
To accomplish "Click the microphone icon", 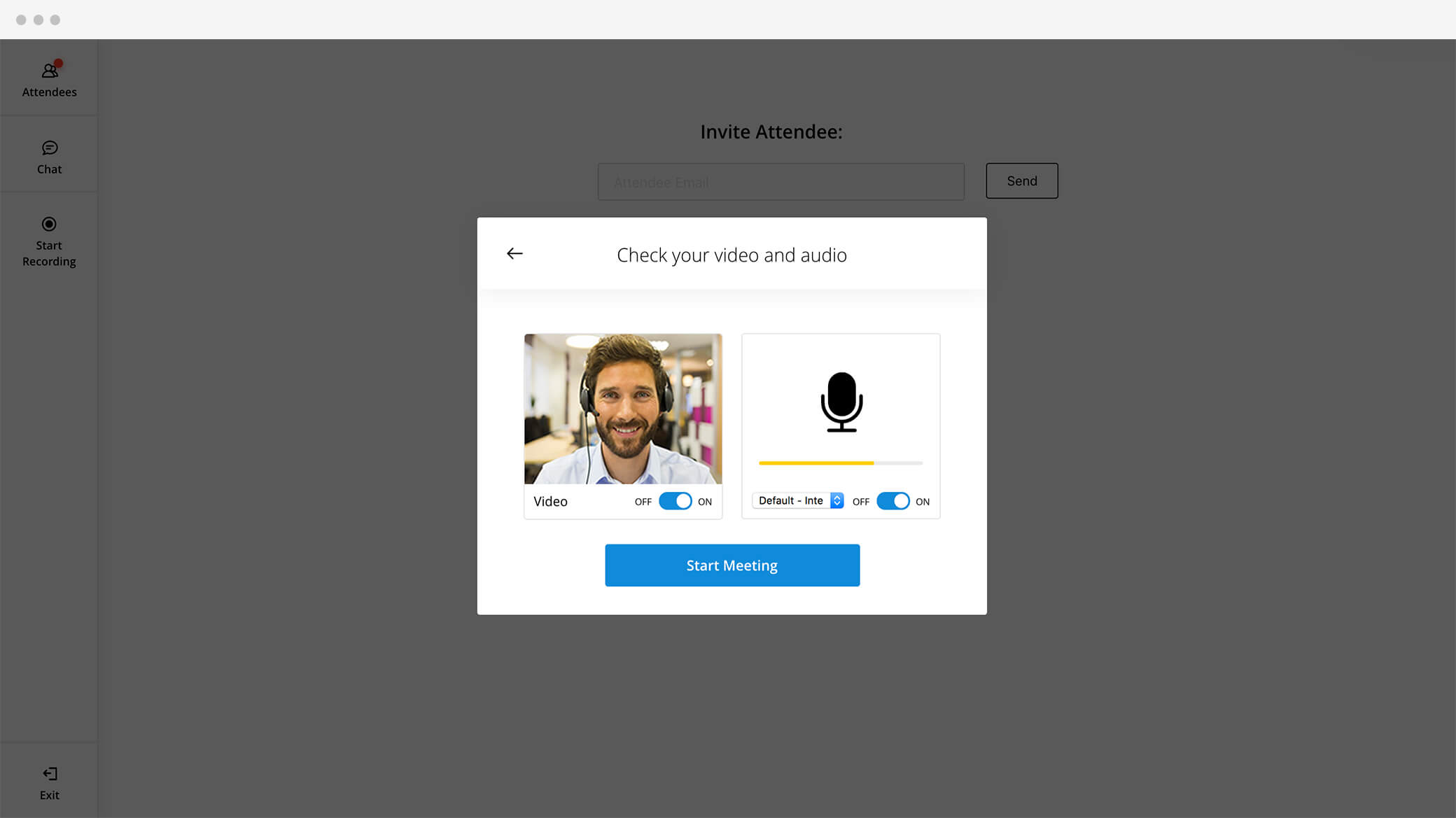I will click(841, 402).
